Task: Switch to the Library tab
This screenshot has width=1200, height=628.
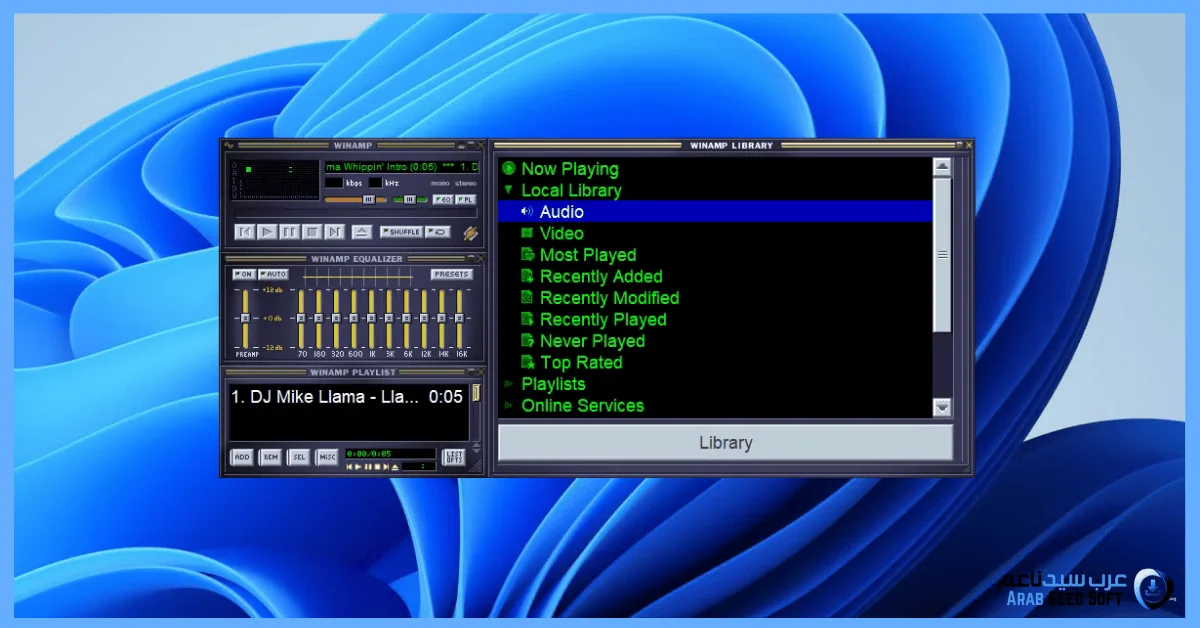Action: pyautogui.click(x=724, y=441)
